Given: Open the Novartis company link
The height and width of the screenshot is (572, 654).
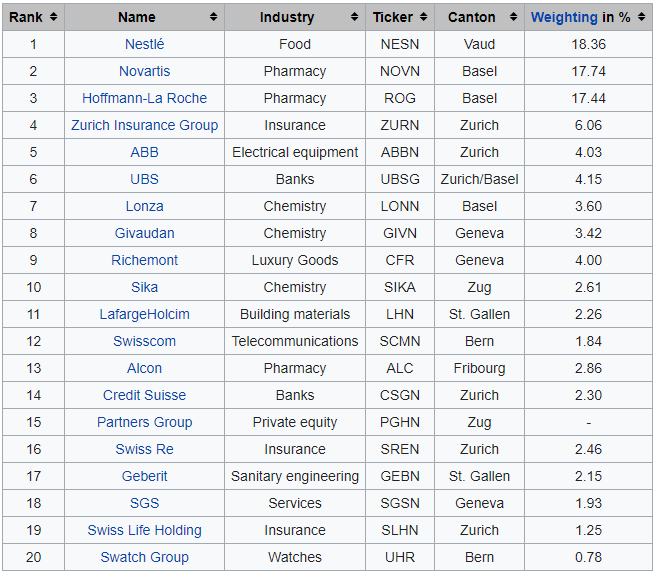Looking at the screenshot, I should click(x=144, y=71).
